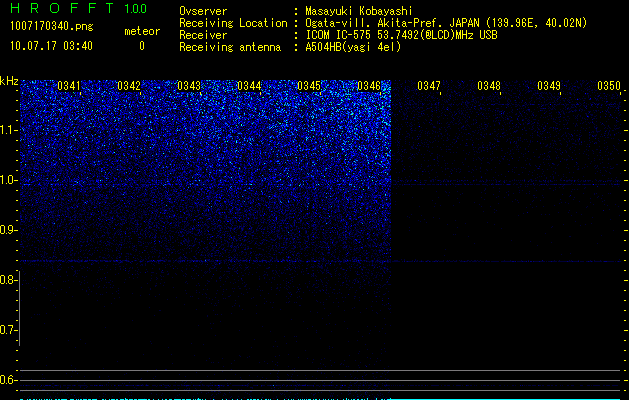
Task: Click the timestamp 10.07.17 03:40
Action: [51, 46]
